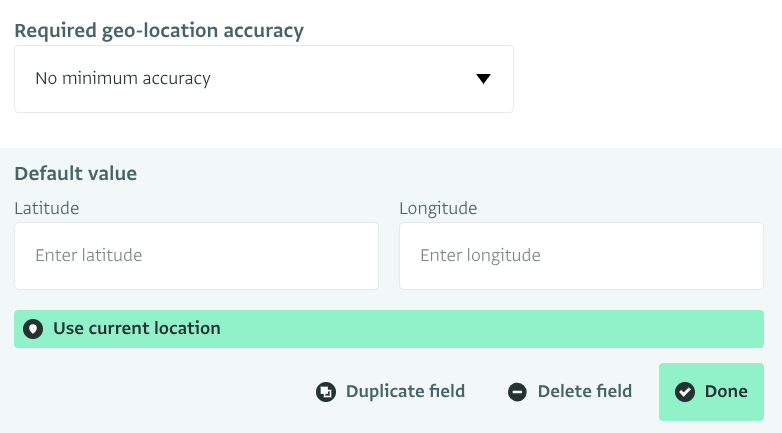
Task: Click the 'Enter longitude' placeholder text
Action: point(480,255)
